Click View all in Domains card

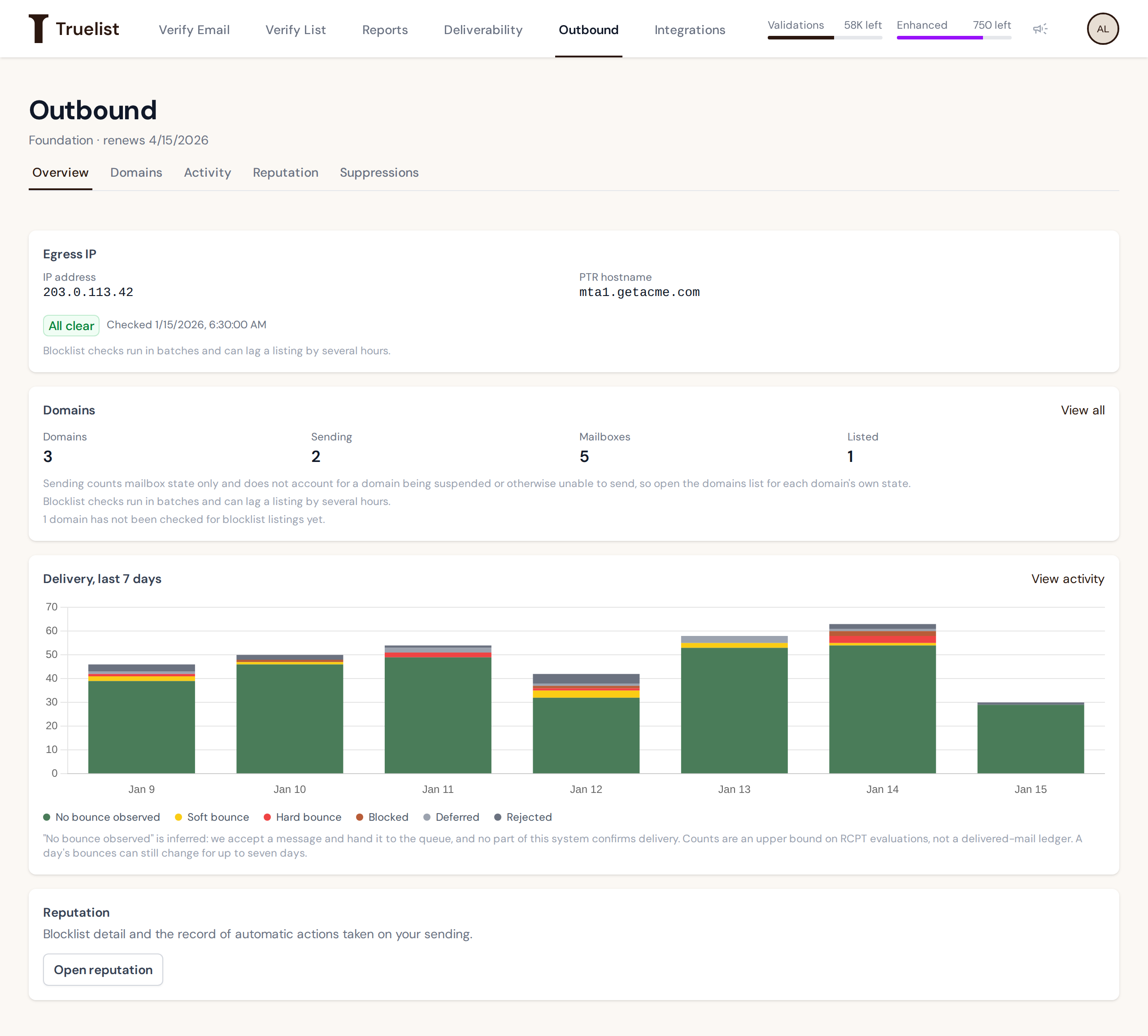point(1083,410)
